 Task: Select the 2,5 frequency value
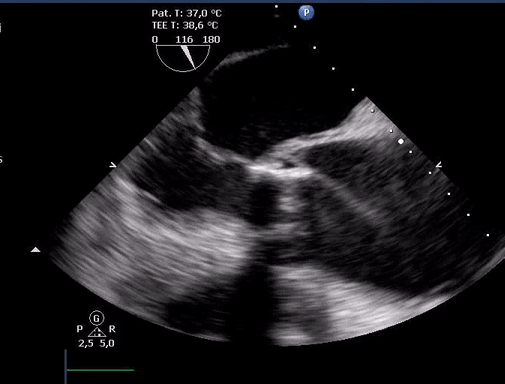86,344
